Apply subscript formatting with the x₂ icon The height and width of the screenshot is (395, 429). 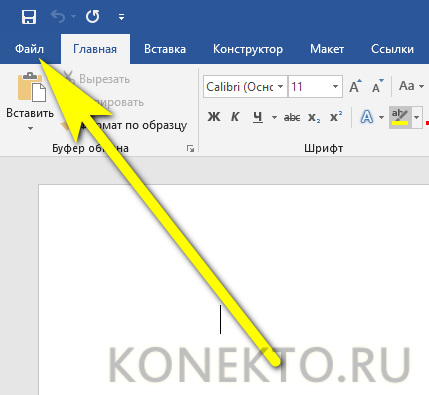pyautogui.click(x=314, y=117)
